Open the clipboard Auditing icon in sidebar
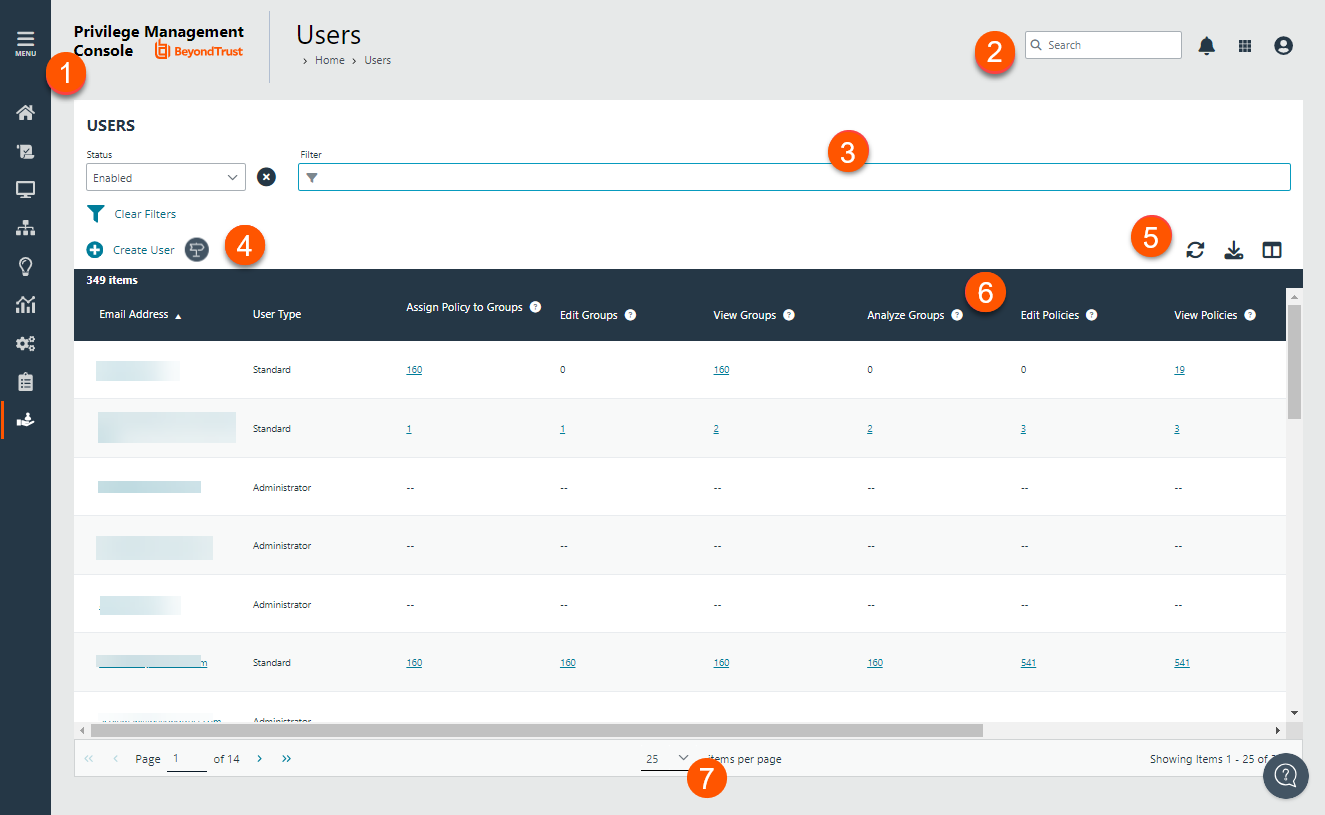1325x815 pixels. (25, 382)
